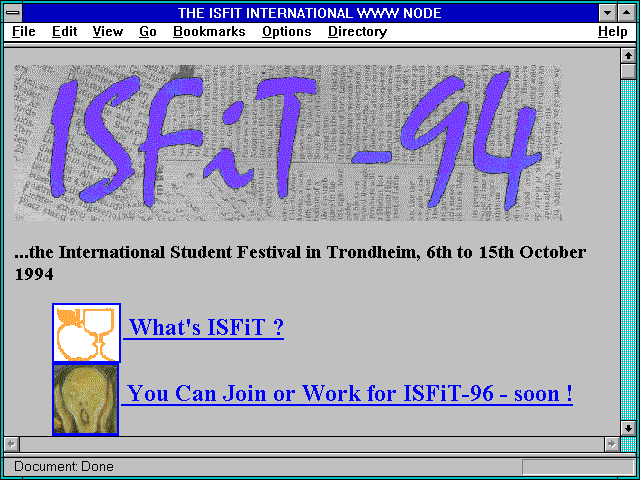Open the Help menu
The height and width of the screenshot is (480, 640).
tap(613, 32)
